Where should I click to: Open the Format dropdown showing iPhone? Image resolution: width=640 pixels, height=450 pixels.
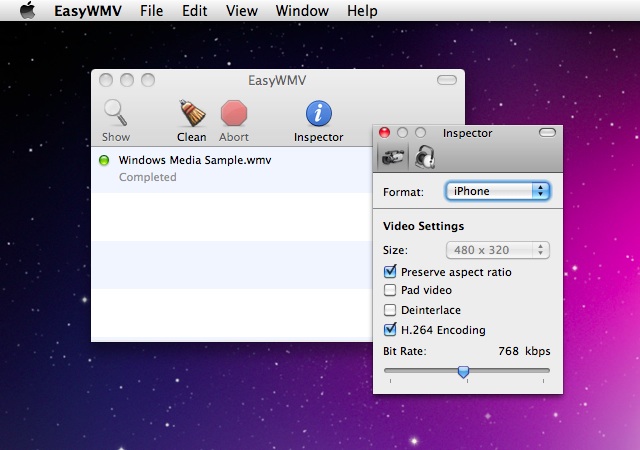498,191
